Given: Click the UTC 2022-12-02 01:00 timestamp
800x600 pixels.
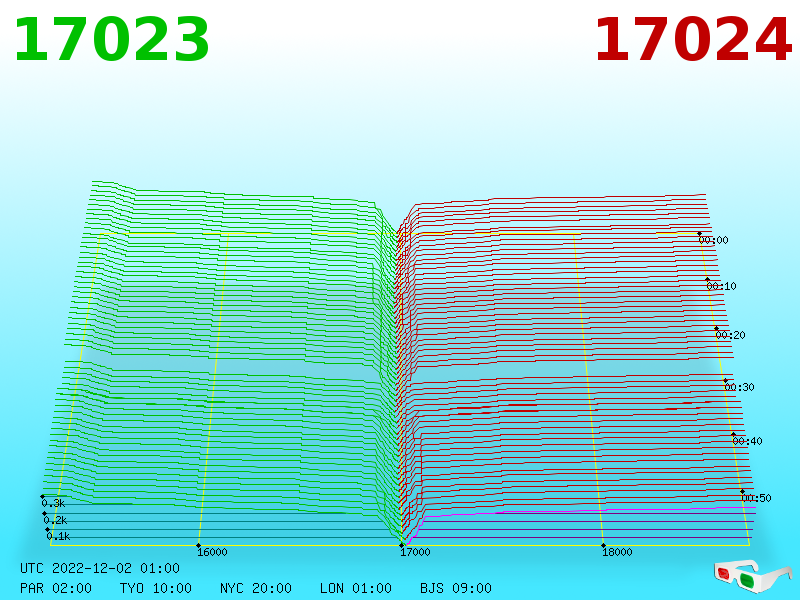Looking at the screenshot, I should 100,568.
